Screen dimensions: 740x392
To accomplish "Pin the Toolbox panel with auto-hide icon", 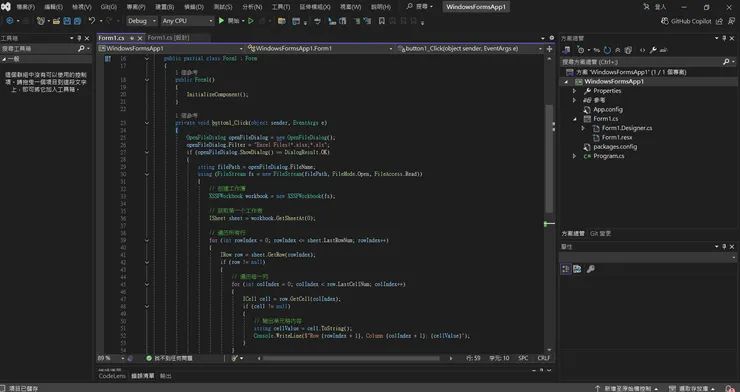I will pos(79,38).
